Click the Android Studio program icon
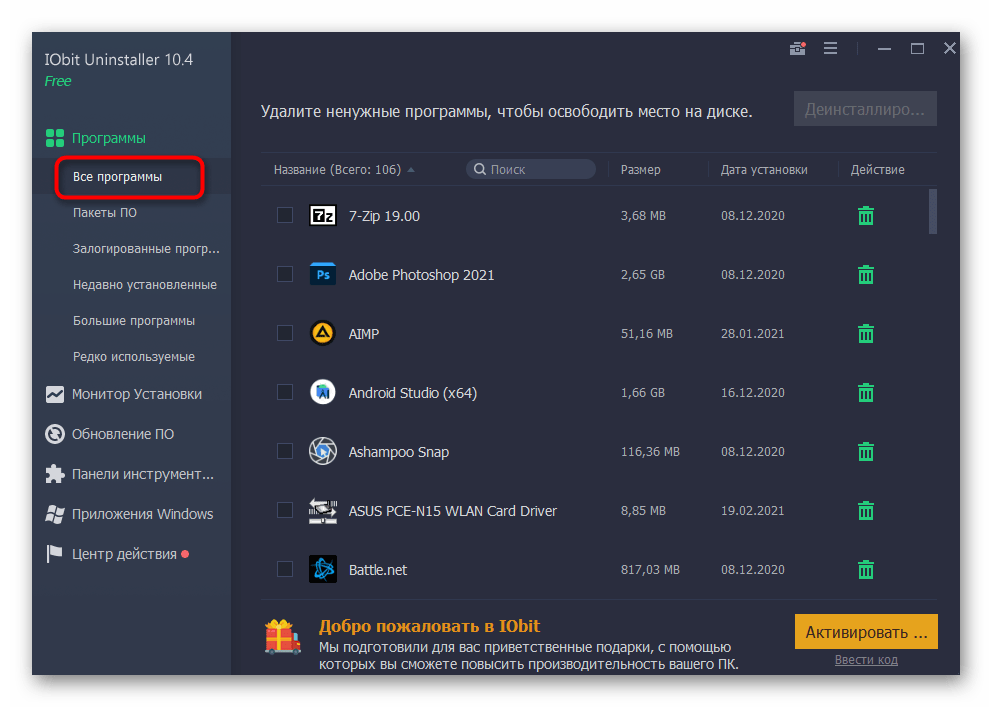992x707 pixels. (x=323, y=393)
